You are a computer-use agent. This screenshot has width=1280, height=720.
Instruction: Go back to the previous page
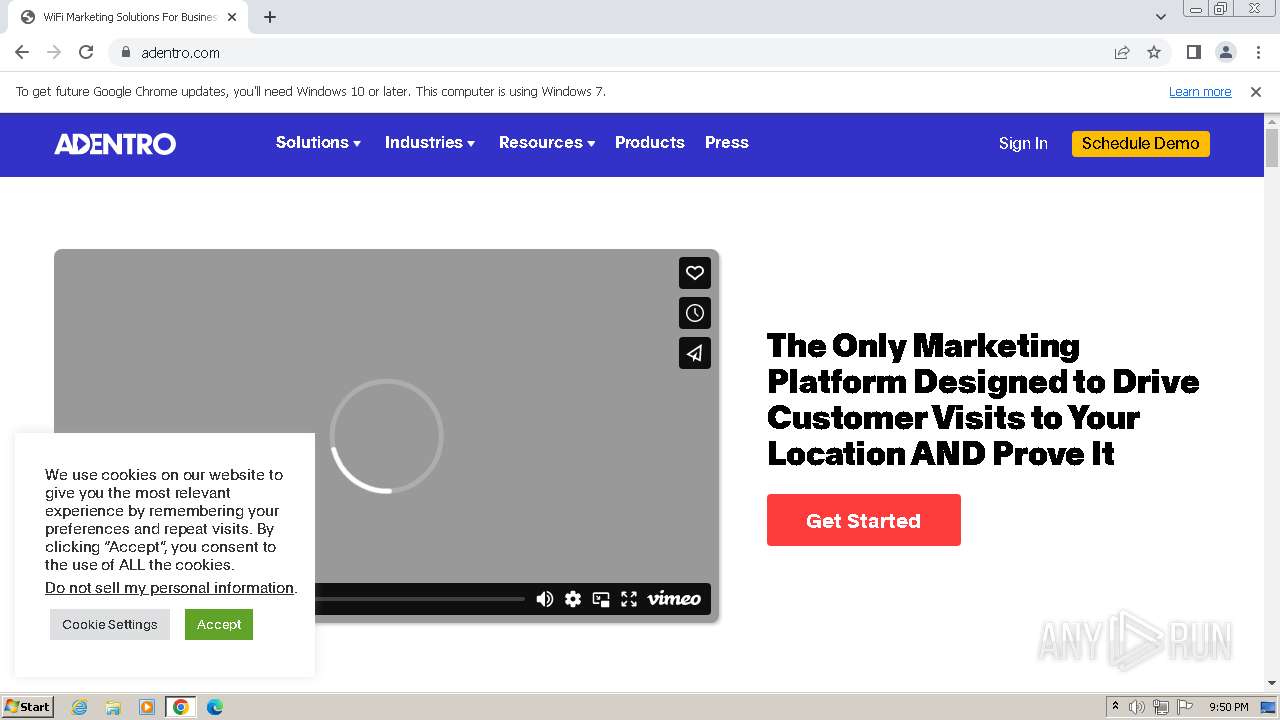click(x=22, y=52)
